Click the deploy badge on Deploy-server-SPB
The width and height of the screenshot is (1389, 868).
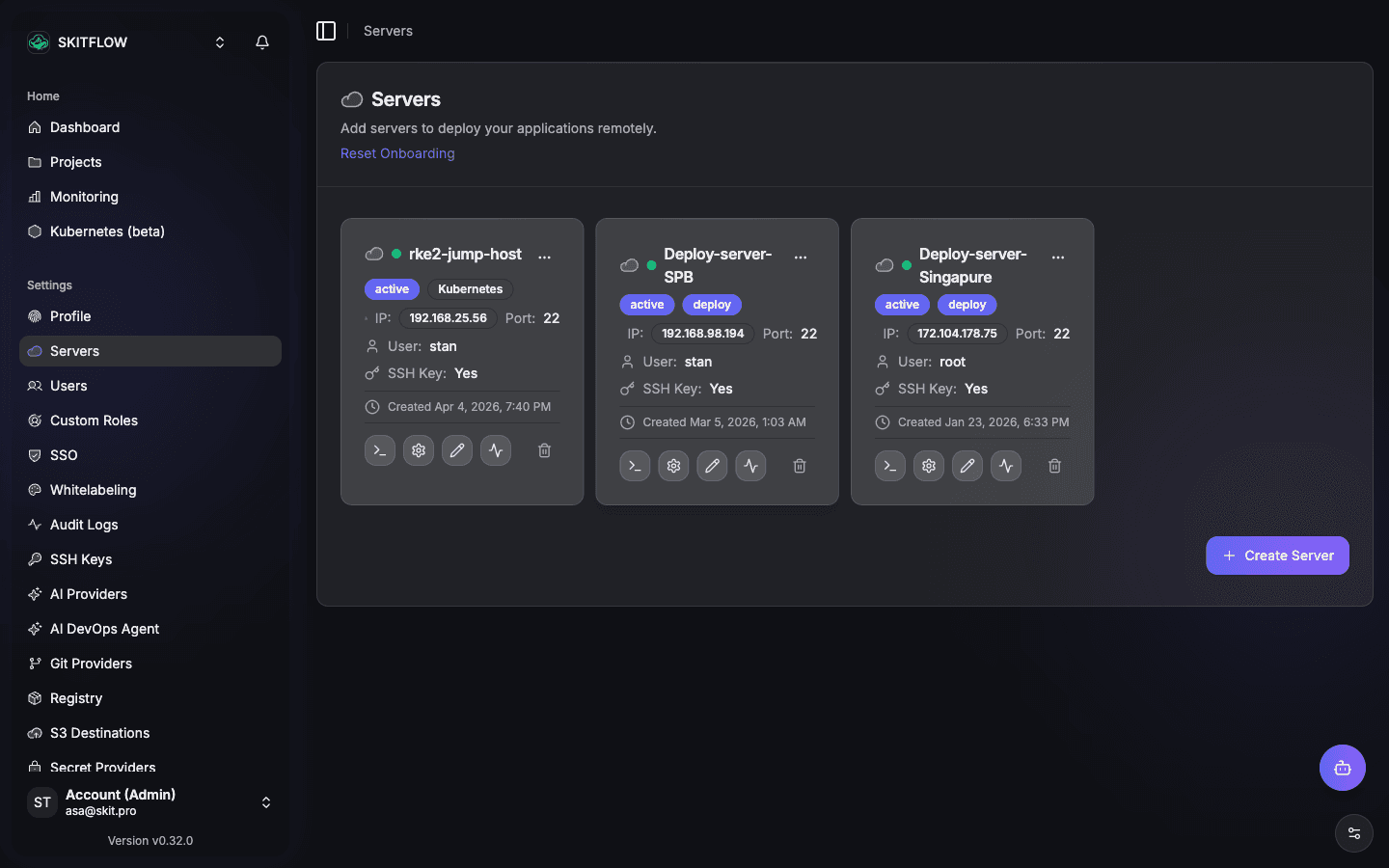pos(712,305)
